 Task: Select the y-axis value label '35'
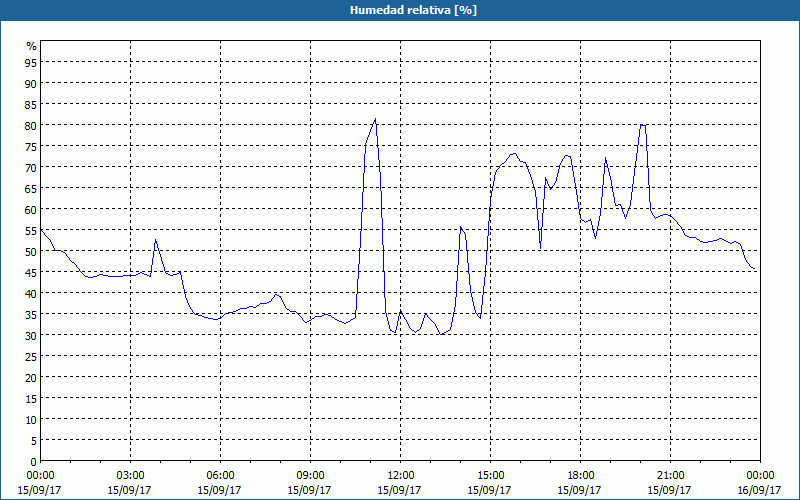31,314
